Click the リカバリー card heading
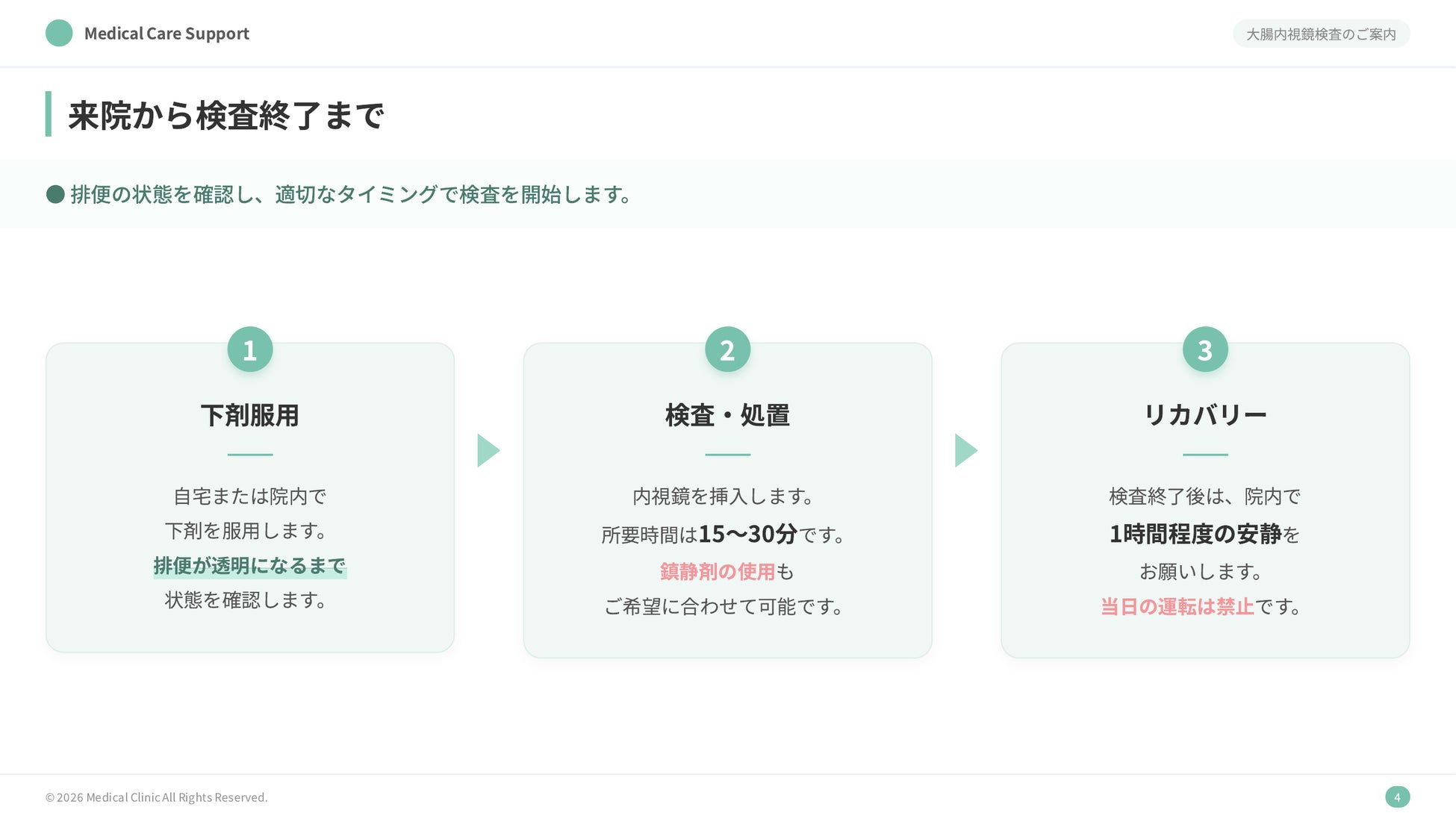 click(x=1205, y=415)
